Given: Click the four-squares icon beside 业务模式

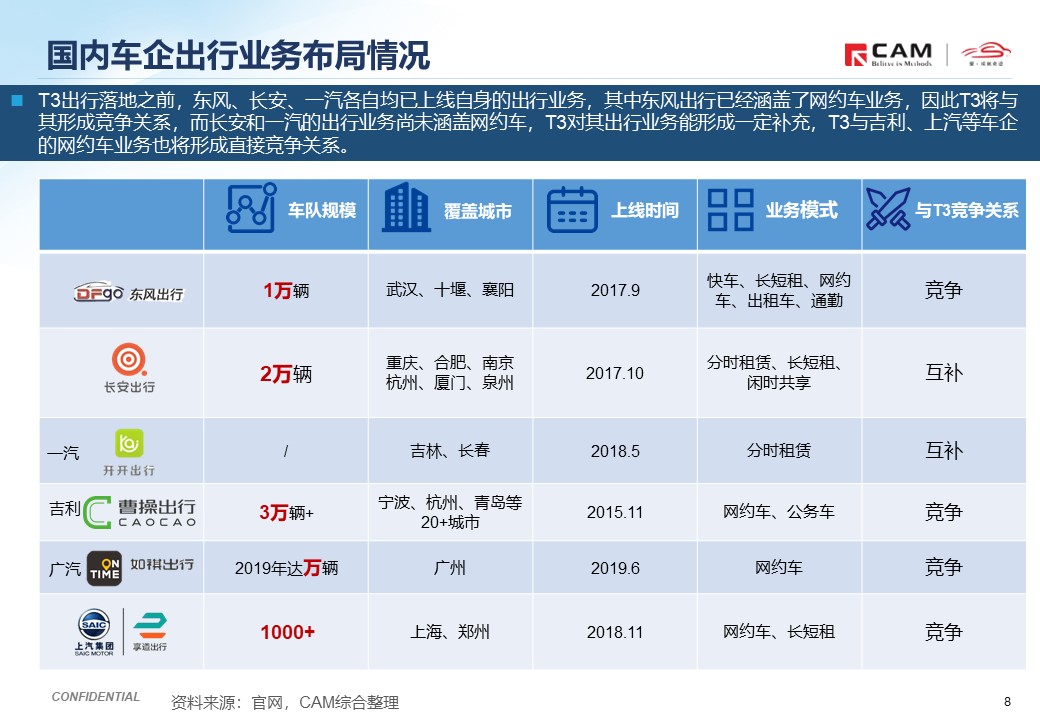Looking at the screenshot, I should click(730, 210).
